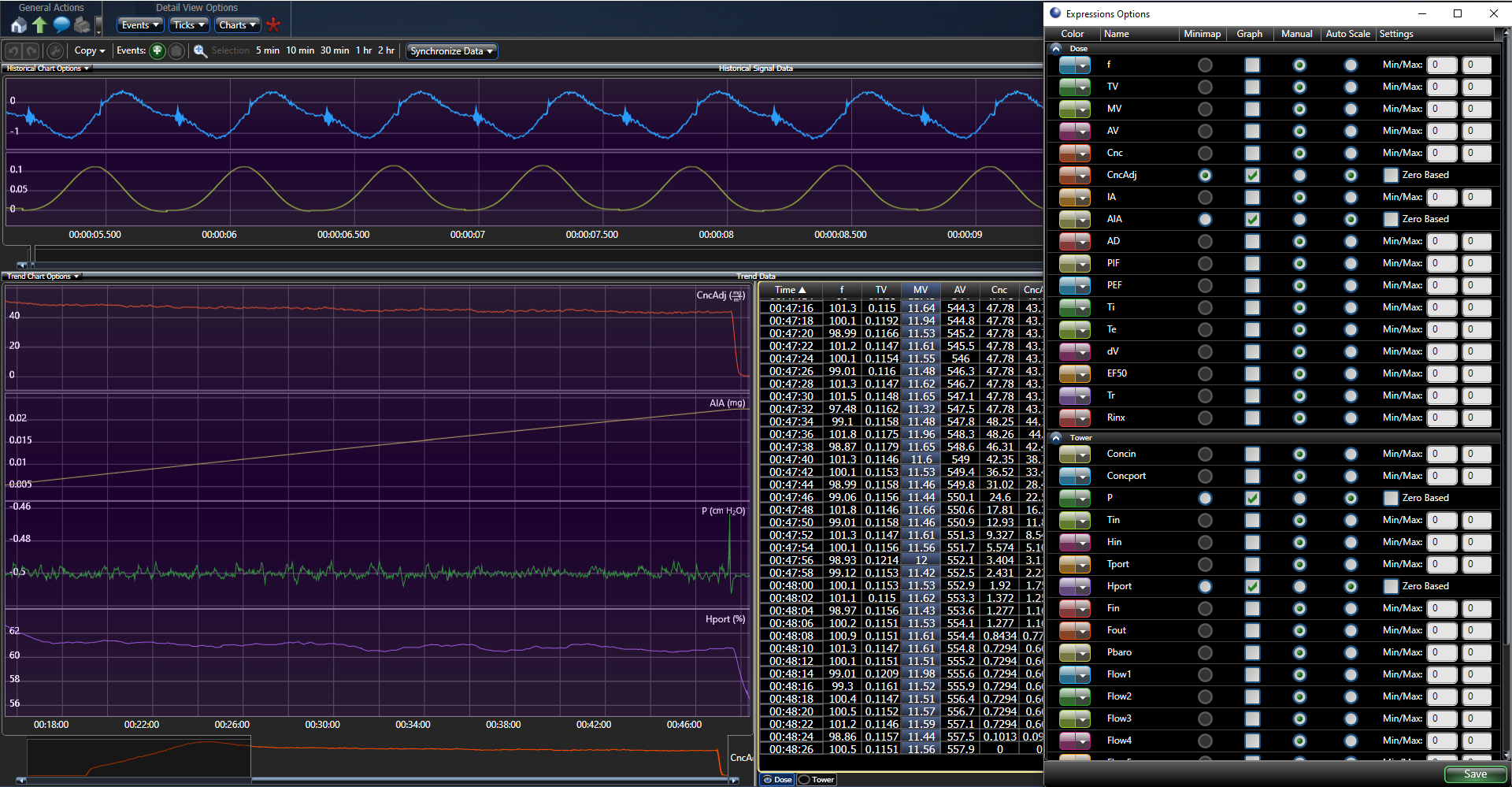Click the green up arrow icon
Screen dimensions: 1512x787
(x=39, y=25)
